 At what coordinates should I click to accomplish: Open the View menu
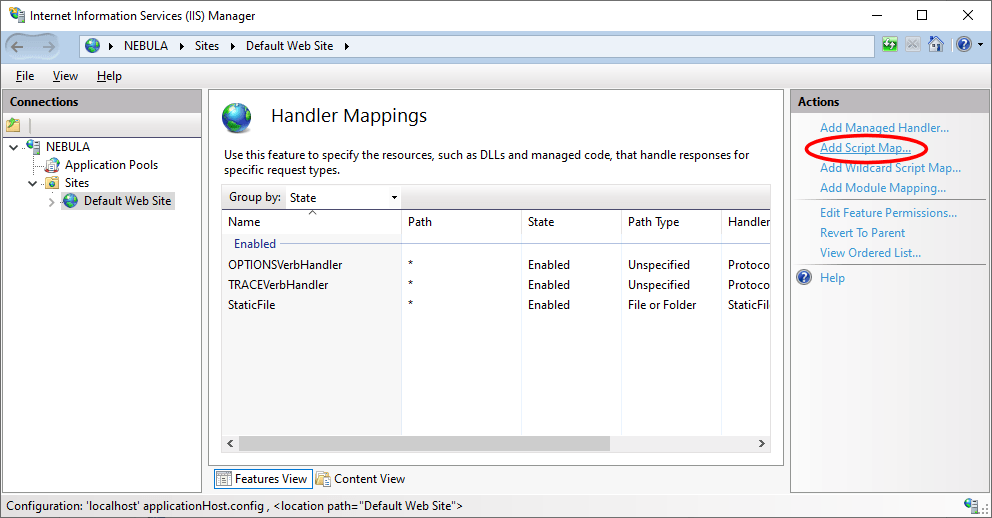coord(65,76)
